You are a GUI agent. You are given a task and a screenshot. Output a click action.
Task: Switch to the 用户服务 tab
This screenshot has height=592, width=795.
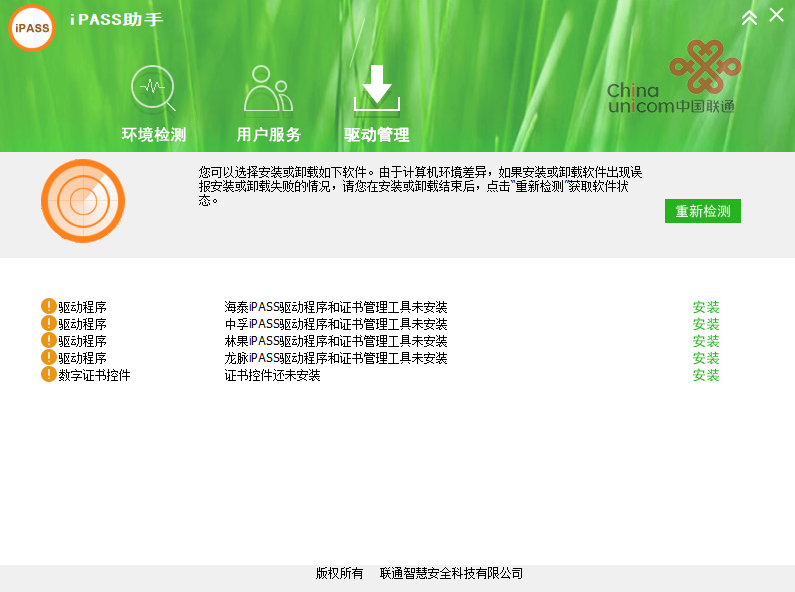268,134
